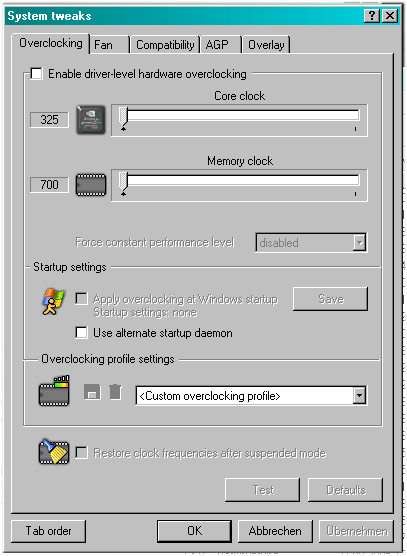
Task: Click the Windows startup running-man icon
Action: [53, 301]
